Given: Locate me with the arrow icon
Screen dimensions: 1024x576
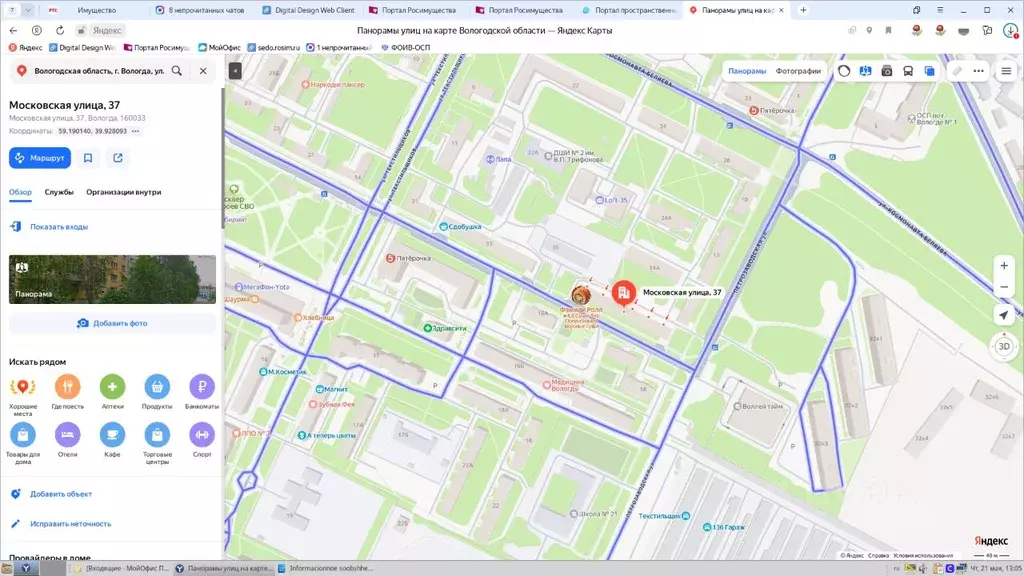Looking at the screenshot, I should point(1004,315).
